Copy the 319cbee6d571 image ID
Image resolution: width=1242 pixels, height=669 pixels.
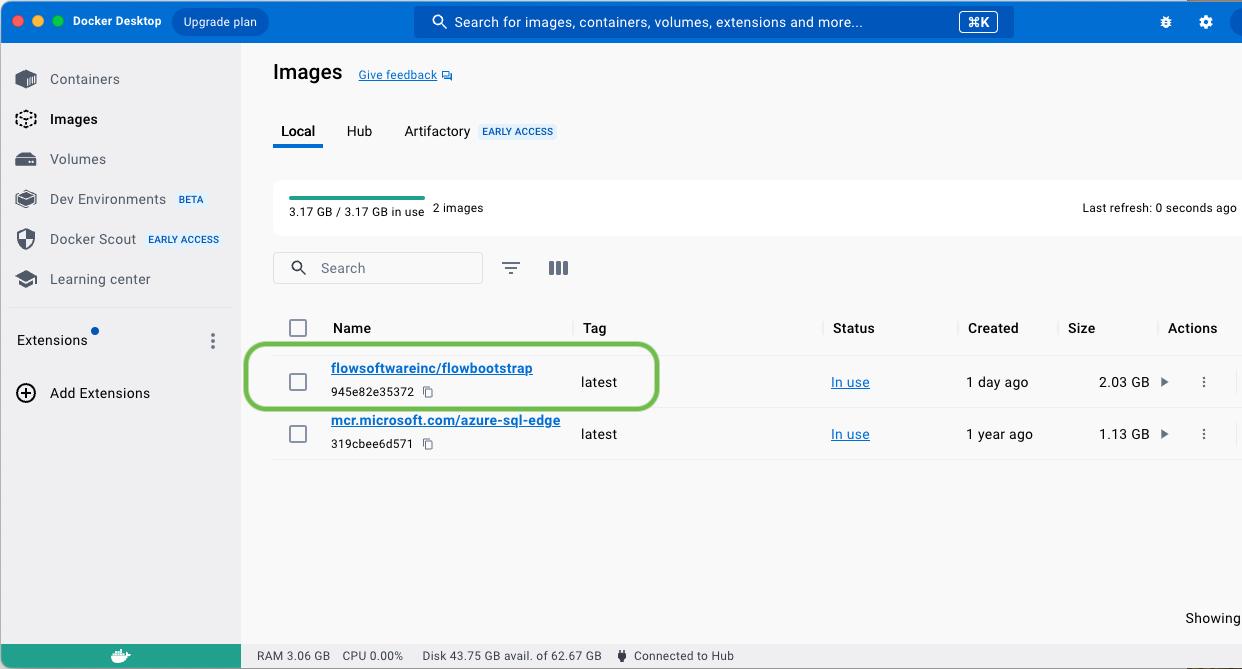[x=428, y=444]
